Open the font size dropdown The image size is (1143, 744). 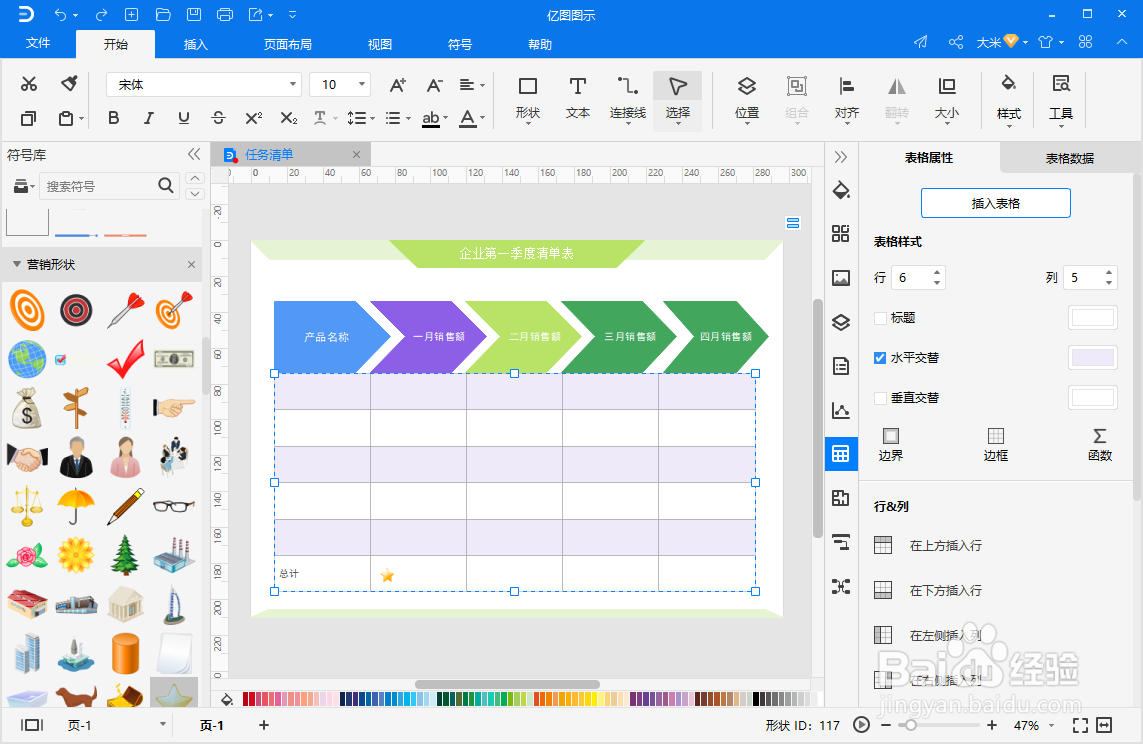362,85
